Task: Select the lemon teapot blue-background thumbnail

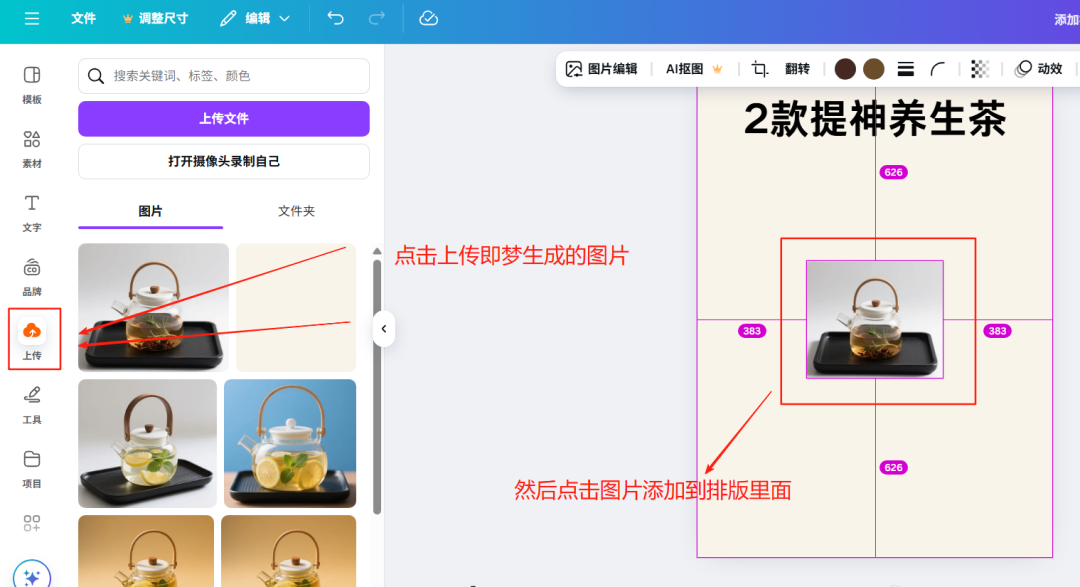Action: click(x=290, y=443)
